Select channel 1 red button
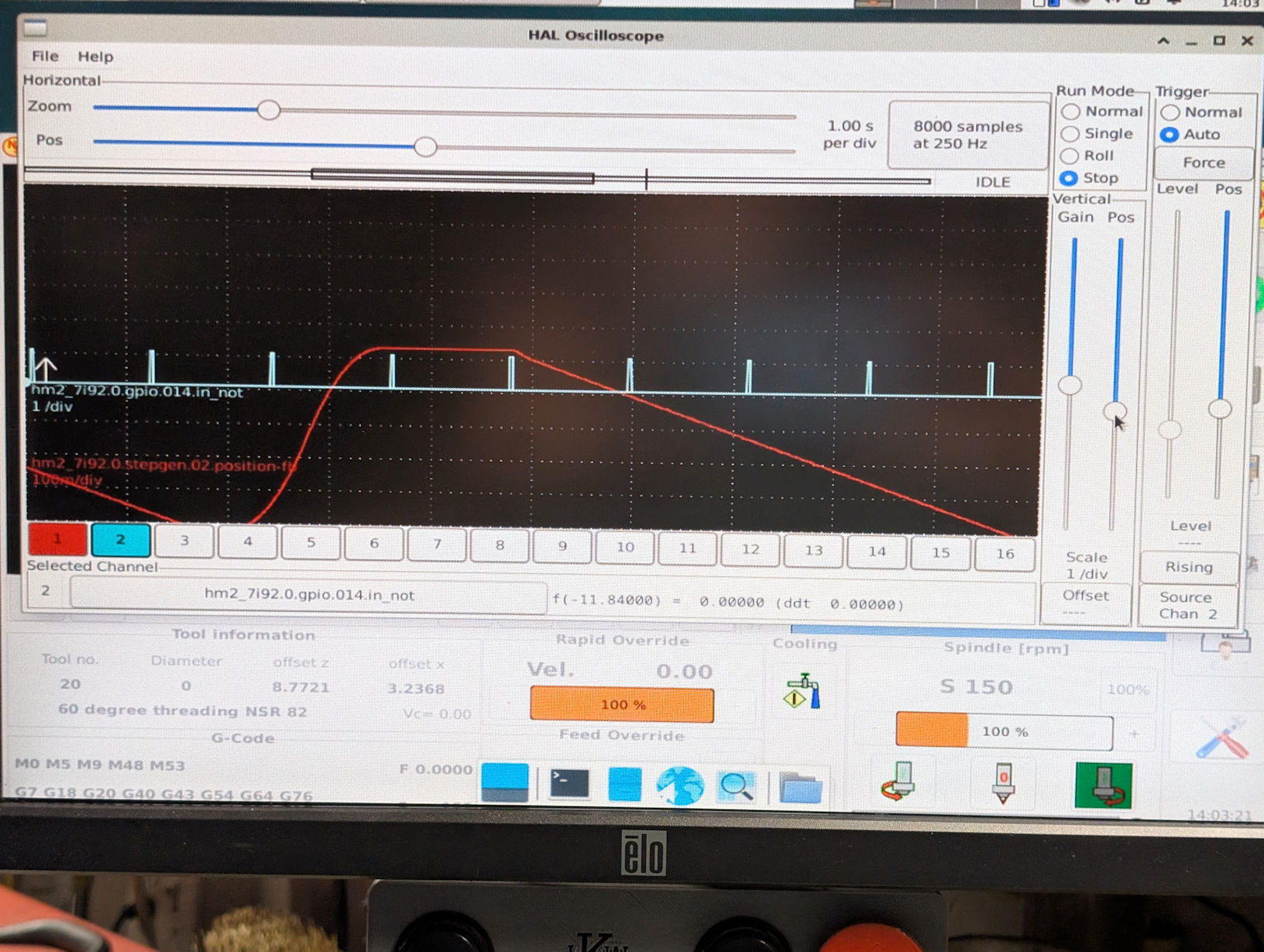Screen dimensions: 1264x952 (57, 539)
